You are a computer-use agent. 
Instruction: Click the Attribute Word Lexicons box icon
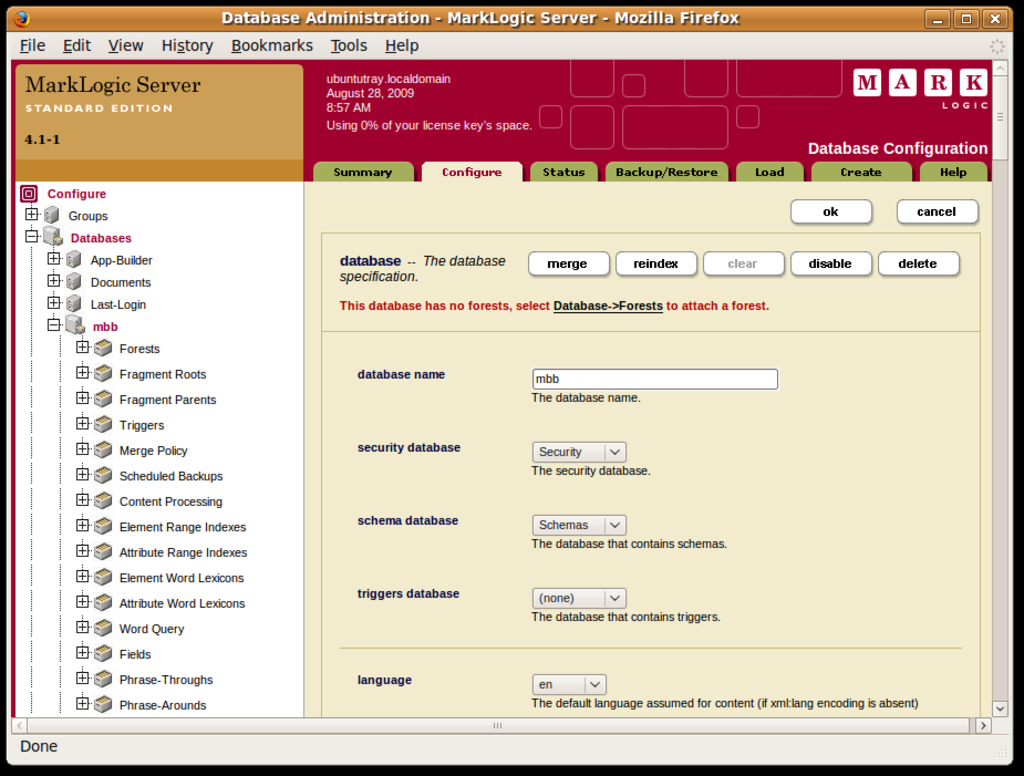103,603
